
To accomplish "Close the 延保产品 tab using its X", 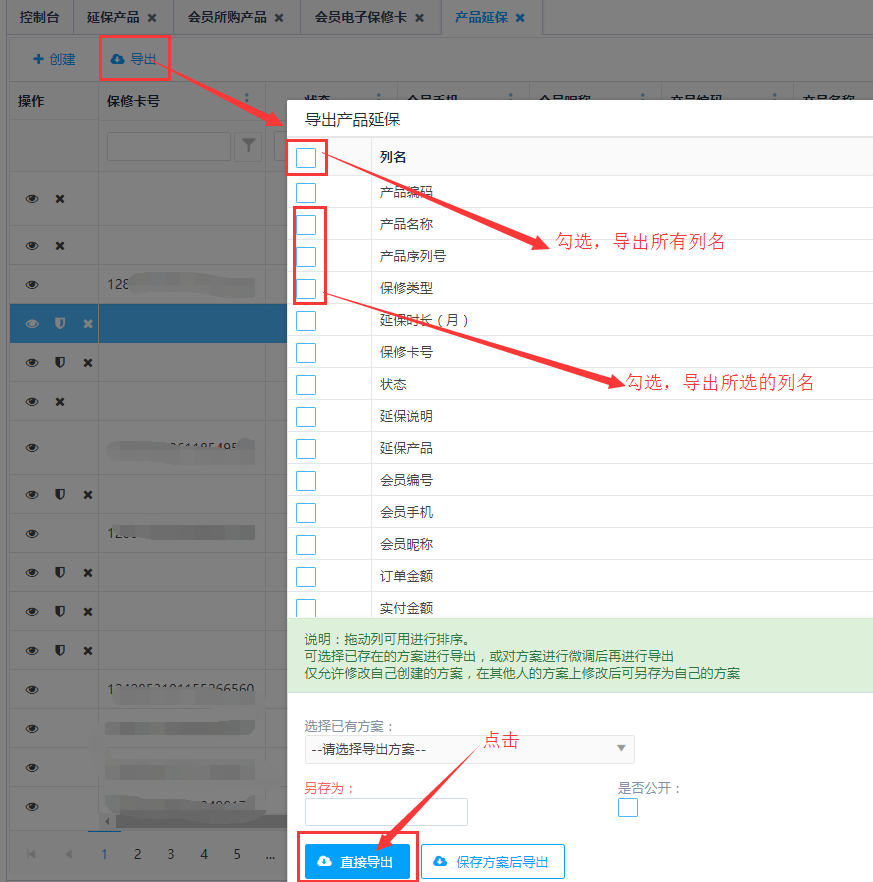I will click(x=152, y=18).
